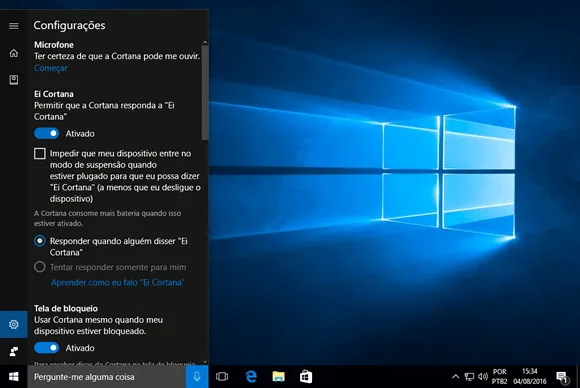The width and height of the screenshot is (580, 388).
Task: Open the Cortana Feedback icon
Action: [14, 351]
